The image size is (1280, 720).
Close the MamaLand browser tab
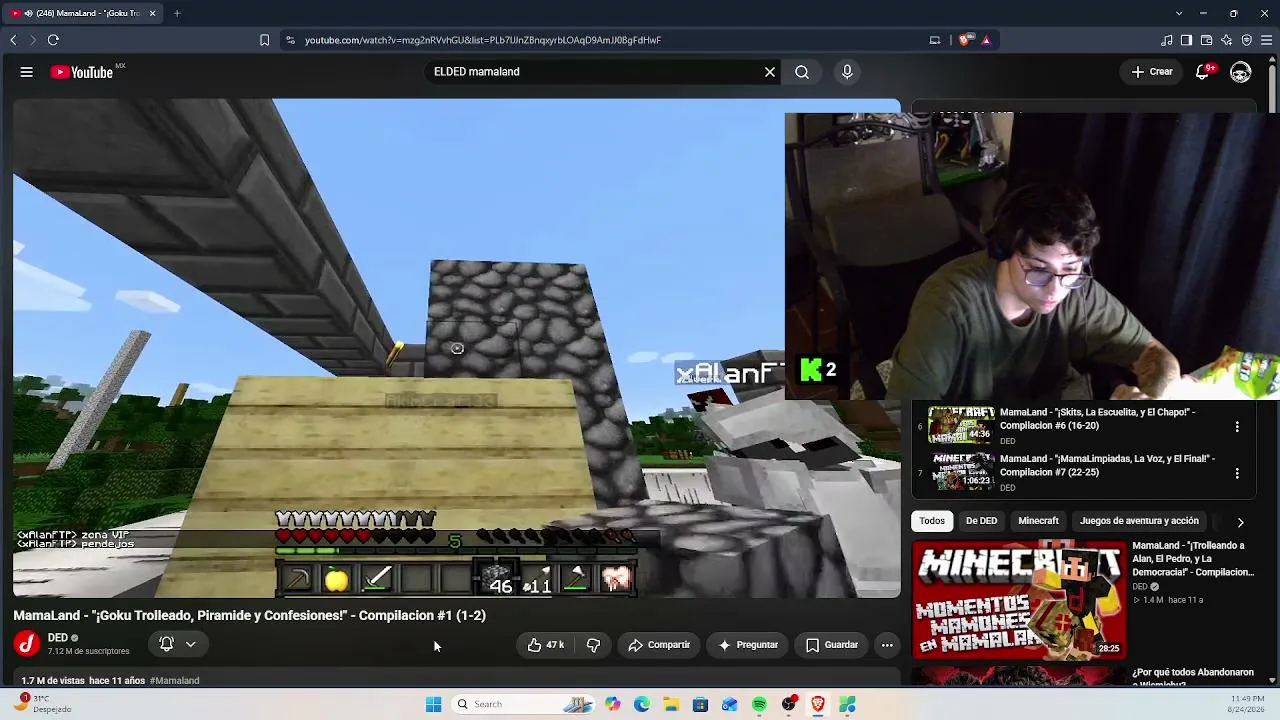[152, 13]
